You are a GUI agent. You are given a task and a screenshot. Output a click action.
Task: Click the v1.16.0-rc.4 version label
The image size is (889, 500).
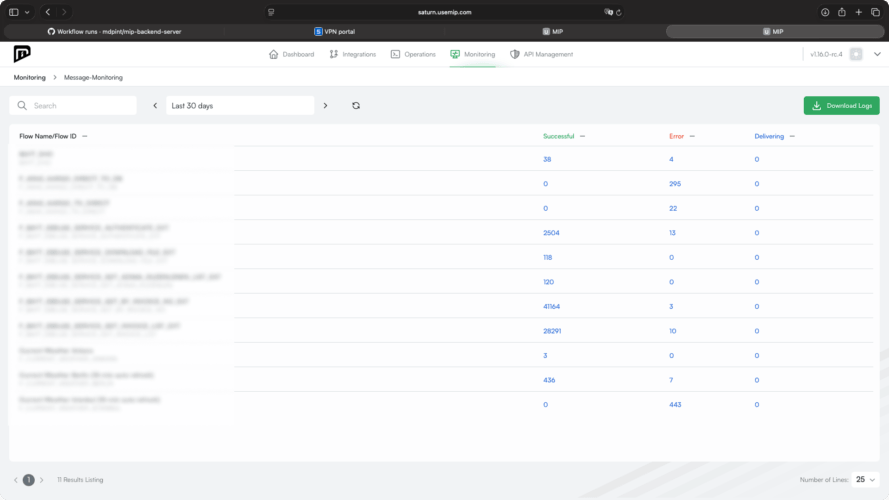click(826, 54)
